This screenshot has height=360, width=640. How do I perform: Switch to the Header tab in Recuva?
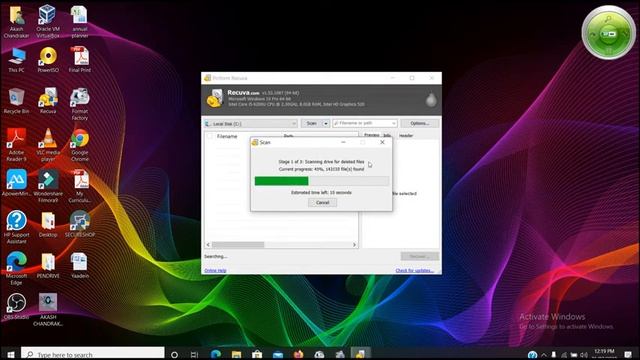406,135
